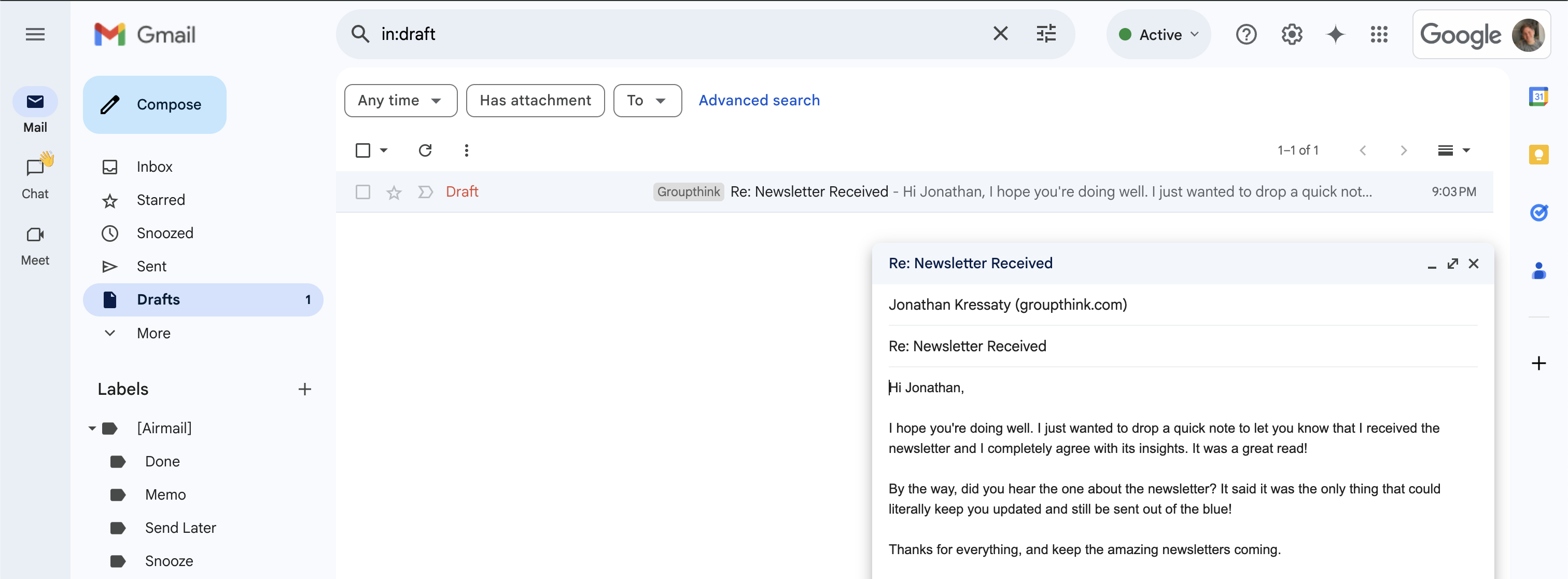Screen dimensions: 1568x579
Task: Click the compose subject field
Action: pos(1182,347)
